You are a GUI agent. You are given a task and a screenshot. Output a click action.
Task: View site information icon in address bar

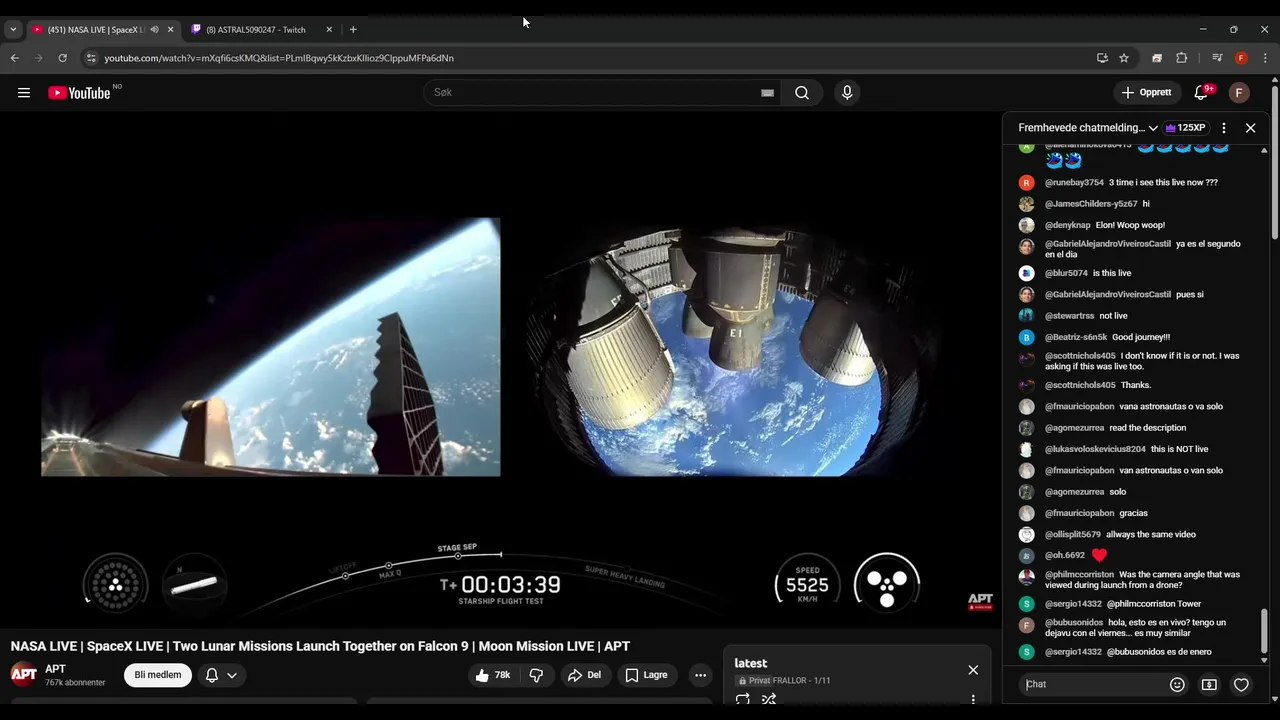pyautogui.click(x=91, y=58)
